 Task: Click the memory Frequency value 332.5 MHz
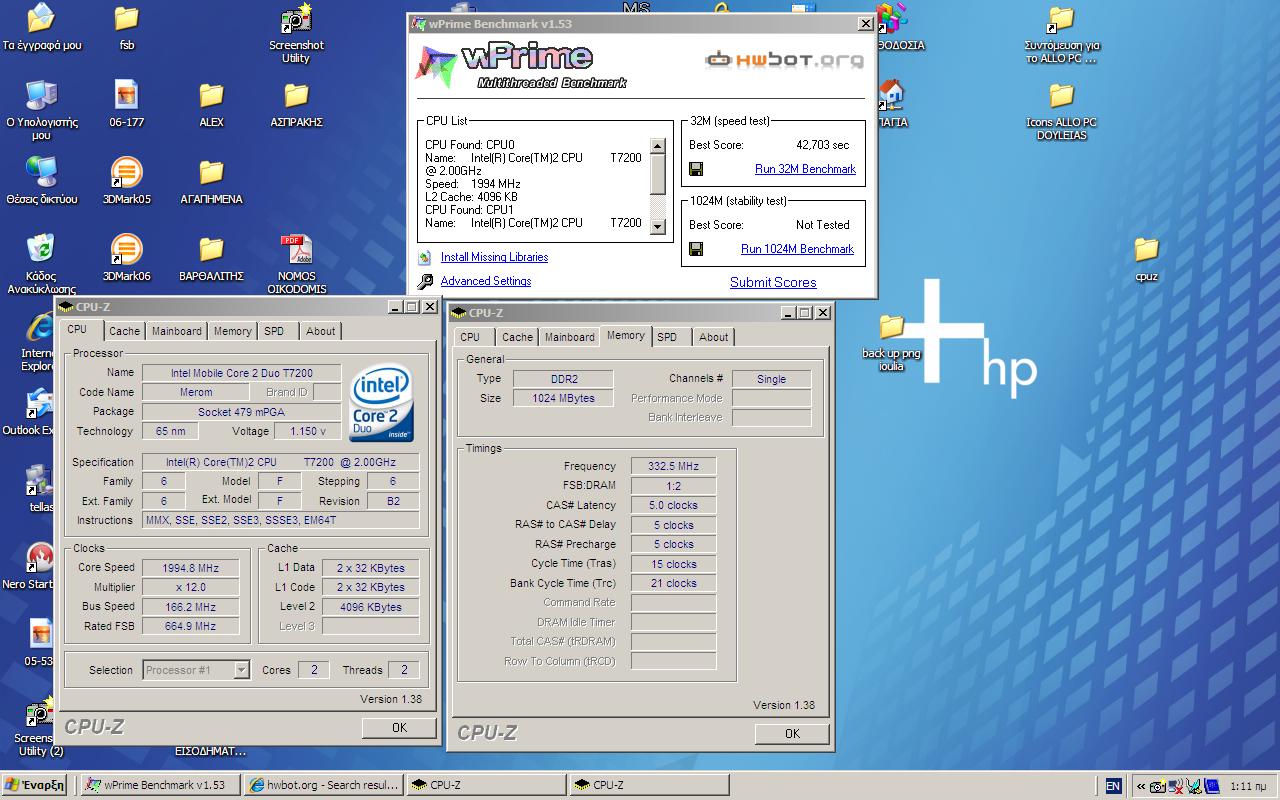(x=673, y=466)
